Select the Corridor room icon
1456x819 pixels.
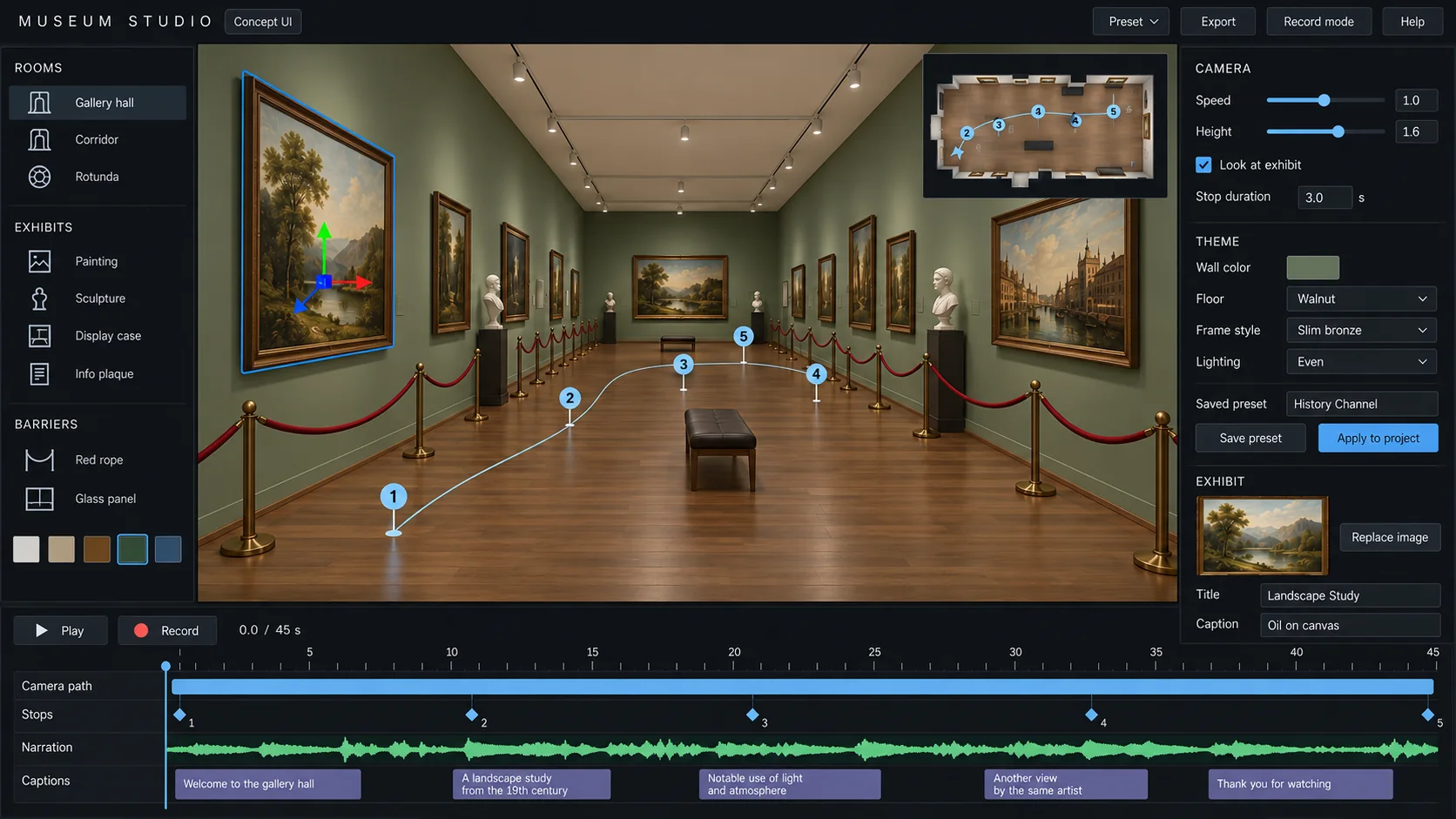[39, 139]
